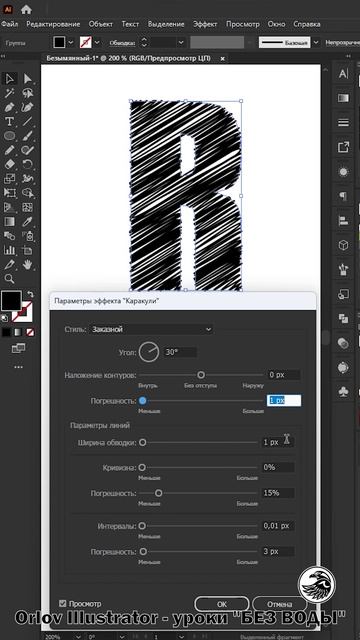The width and height of the screenshot is (360, 640).
Task: Open the 3D cube panel icon
Action: pos(344,245)
